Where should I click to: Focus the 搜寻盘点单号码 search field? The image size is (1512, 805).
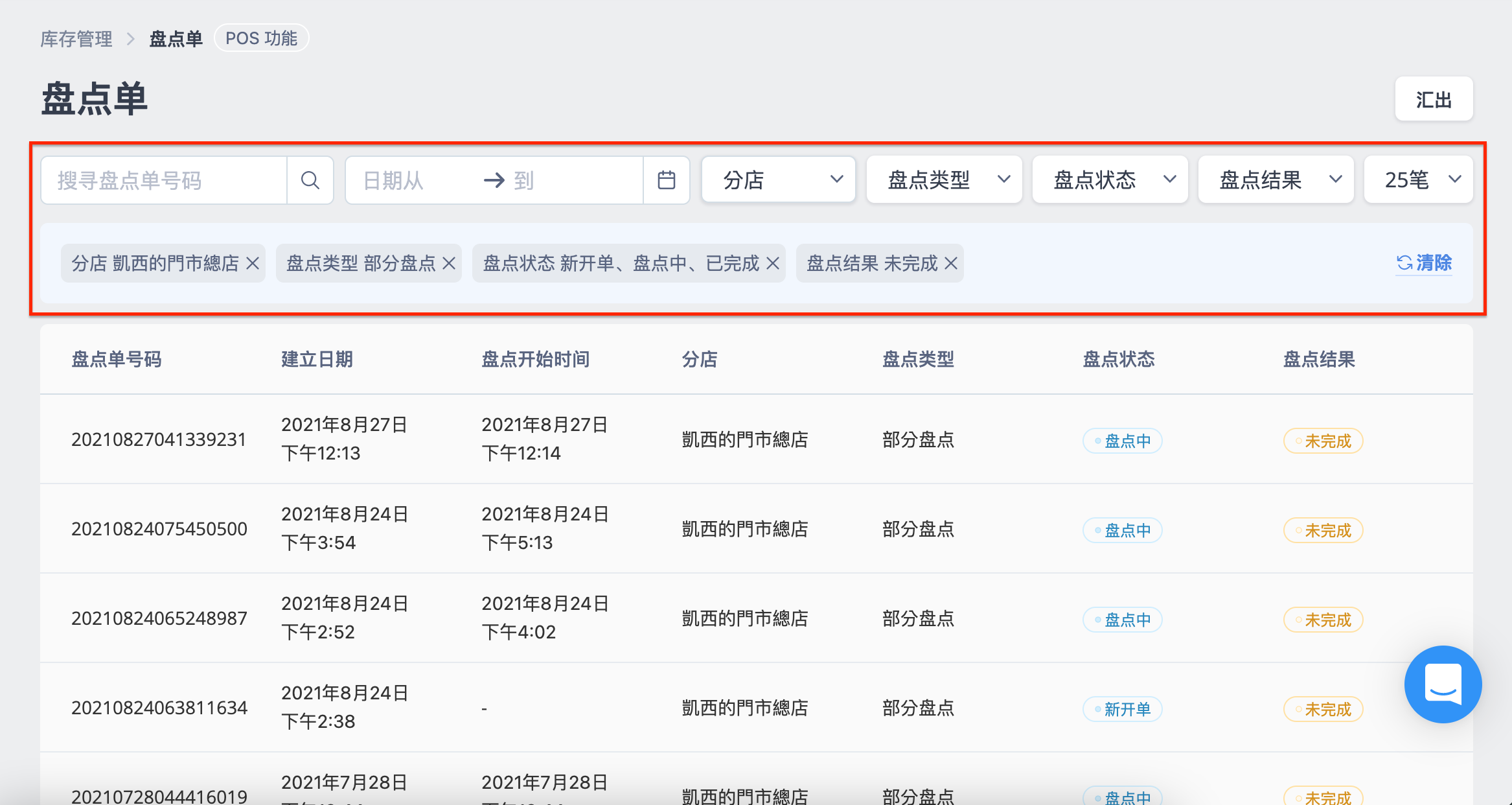coord(165,180)
